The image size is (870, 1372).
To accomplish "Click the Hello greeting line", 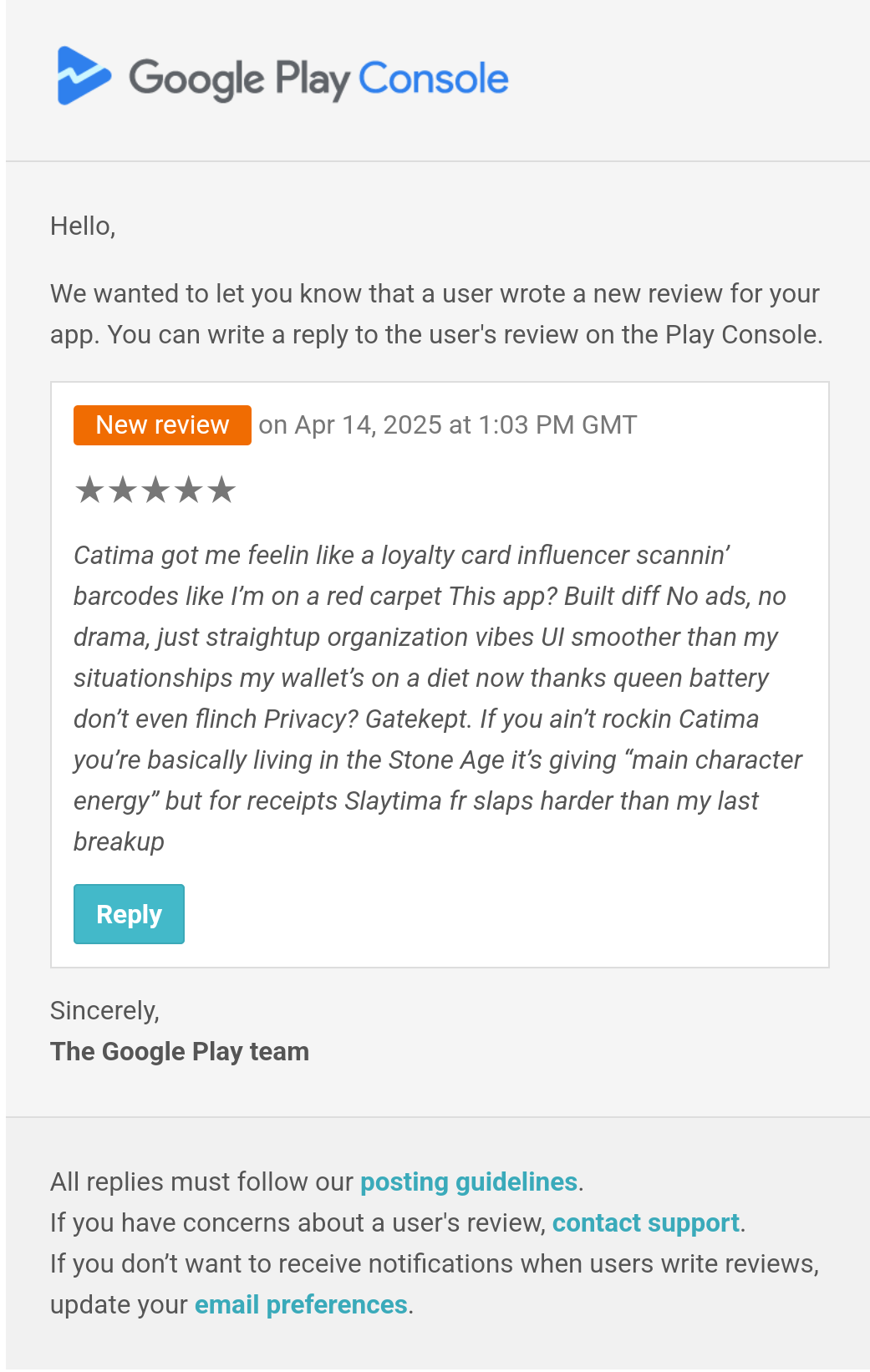I will click(83, 226).
